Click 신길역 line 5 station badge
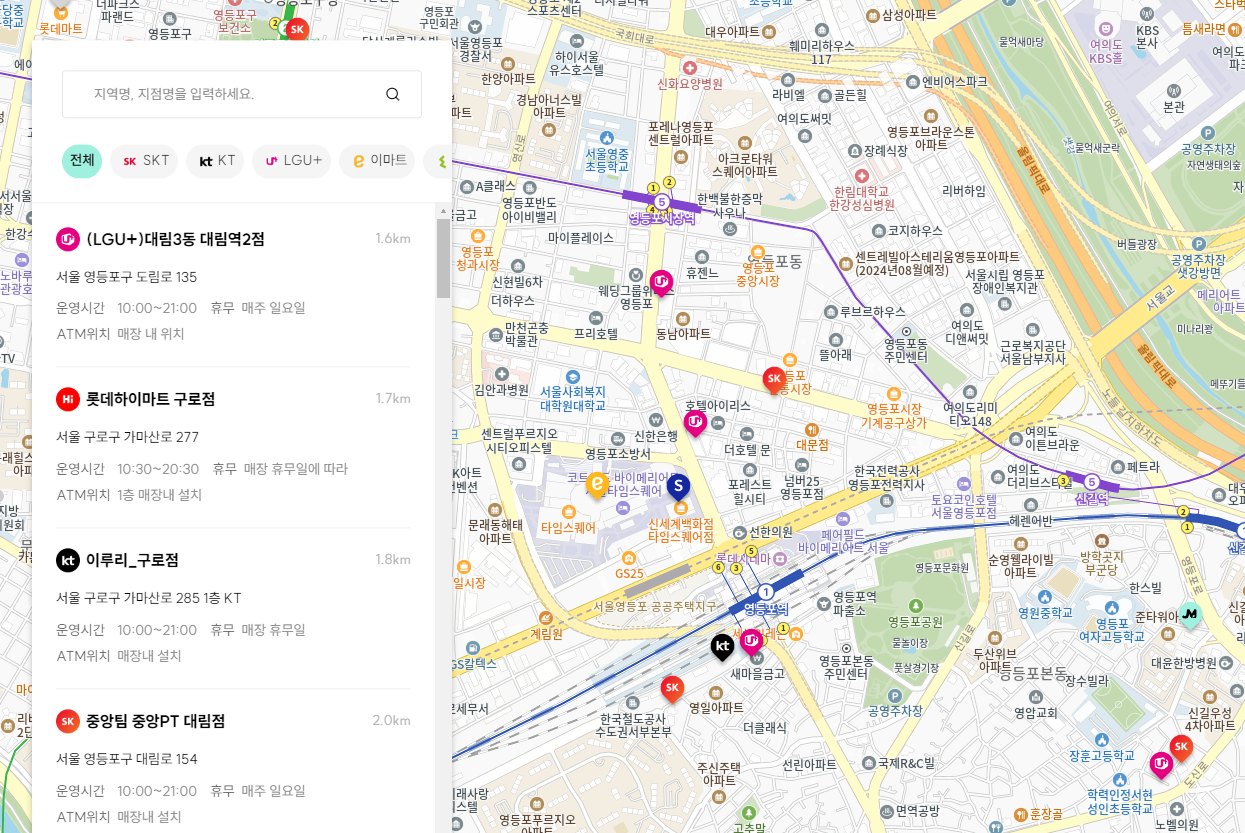Screen dimensions: 1245x833 1092,481
